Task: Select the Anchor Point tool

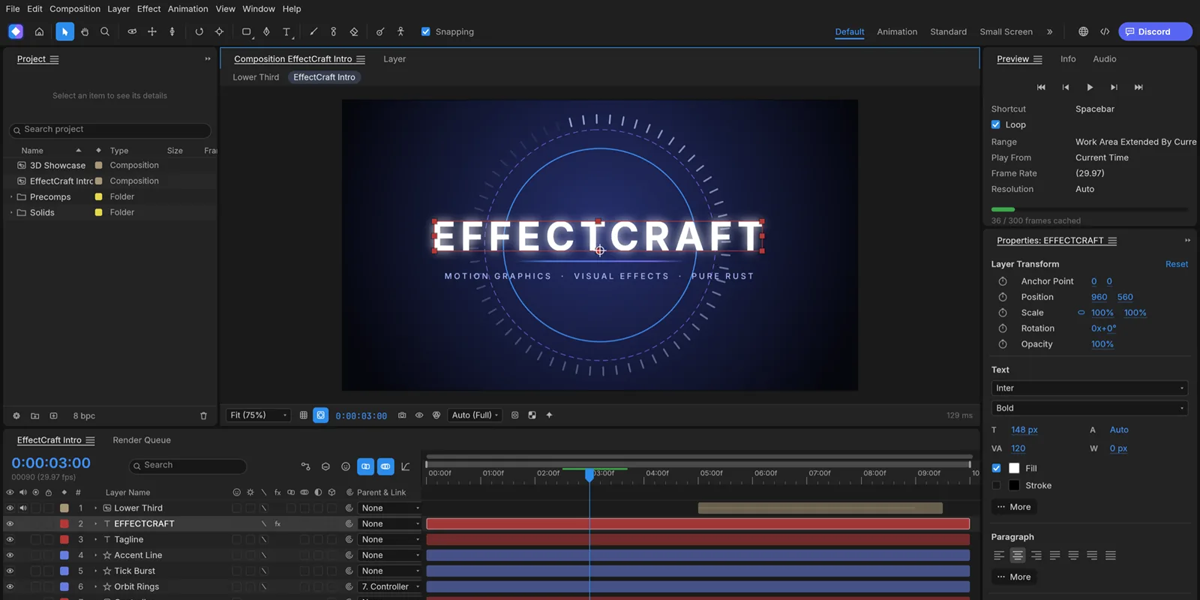Action: click(x=219, y=32)
